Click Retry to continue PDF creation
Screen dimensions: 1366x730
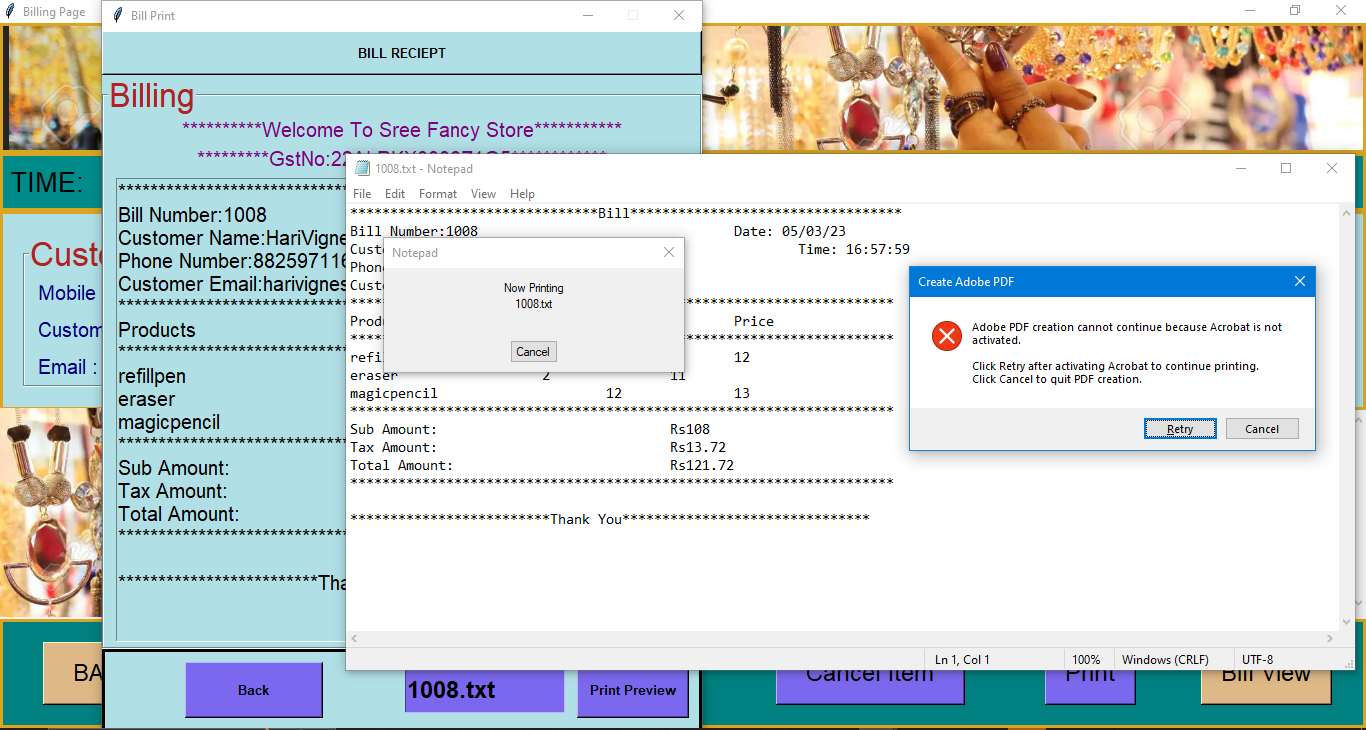point(1180,428)
